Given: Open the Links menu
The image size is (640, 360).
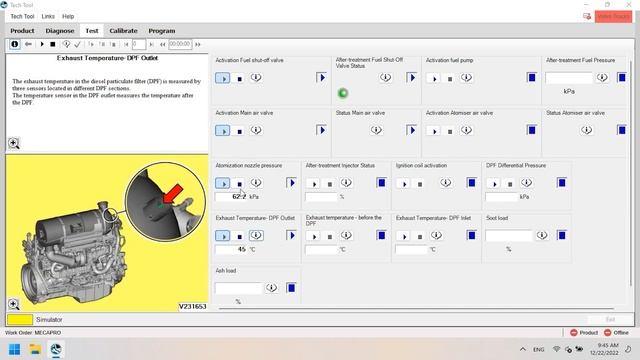Looking at the screenshot, I should (48, 16).
